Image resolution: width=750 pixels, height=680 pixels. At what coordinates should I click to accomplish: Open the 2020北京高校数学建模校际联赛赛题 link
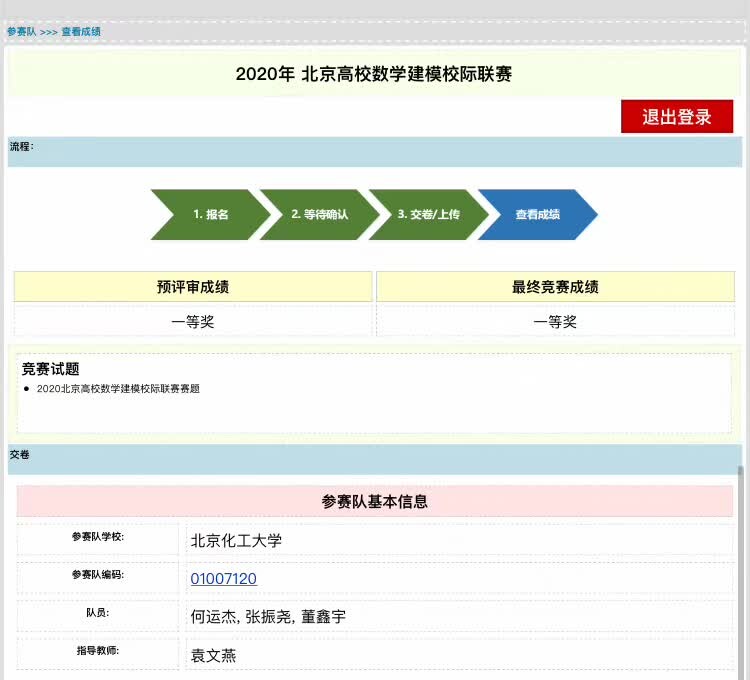click(x=118, y=389)
